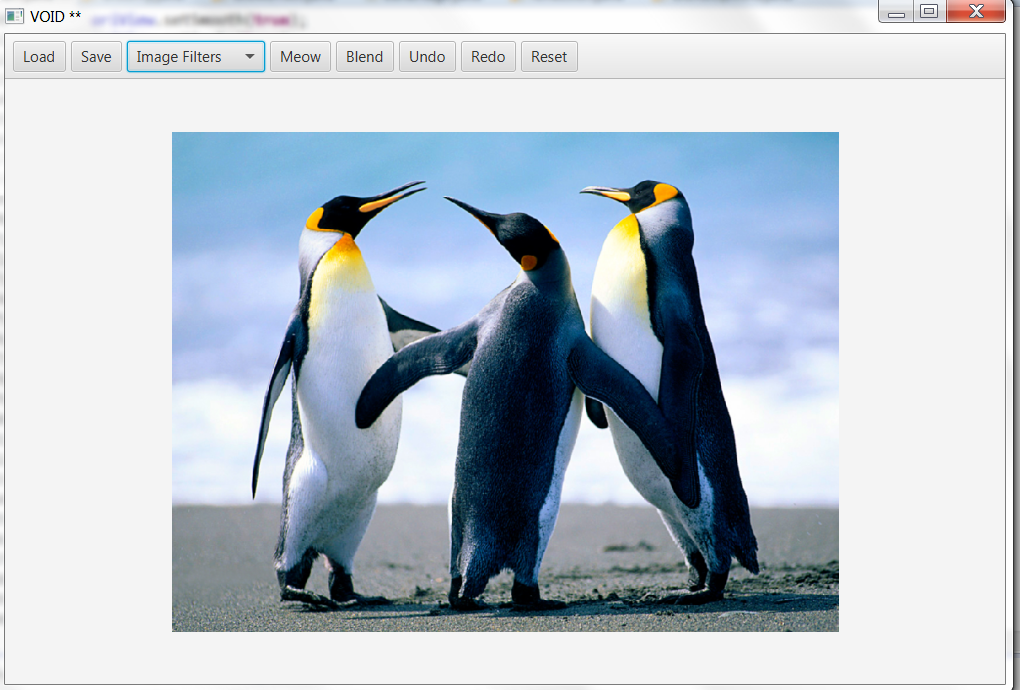The height and width of the screenshot is (690, 1020).
Task: Click the penguin image preview
Action: click(505, 382)
